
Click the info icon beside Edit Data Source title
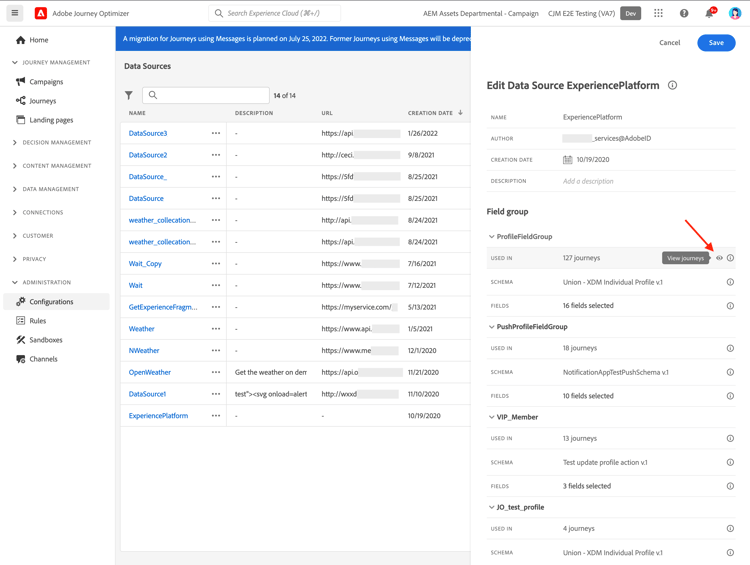click(x=673, y=85)
